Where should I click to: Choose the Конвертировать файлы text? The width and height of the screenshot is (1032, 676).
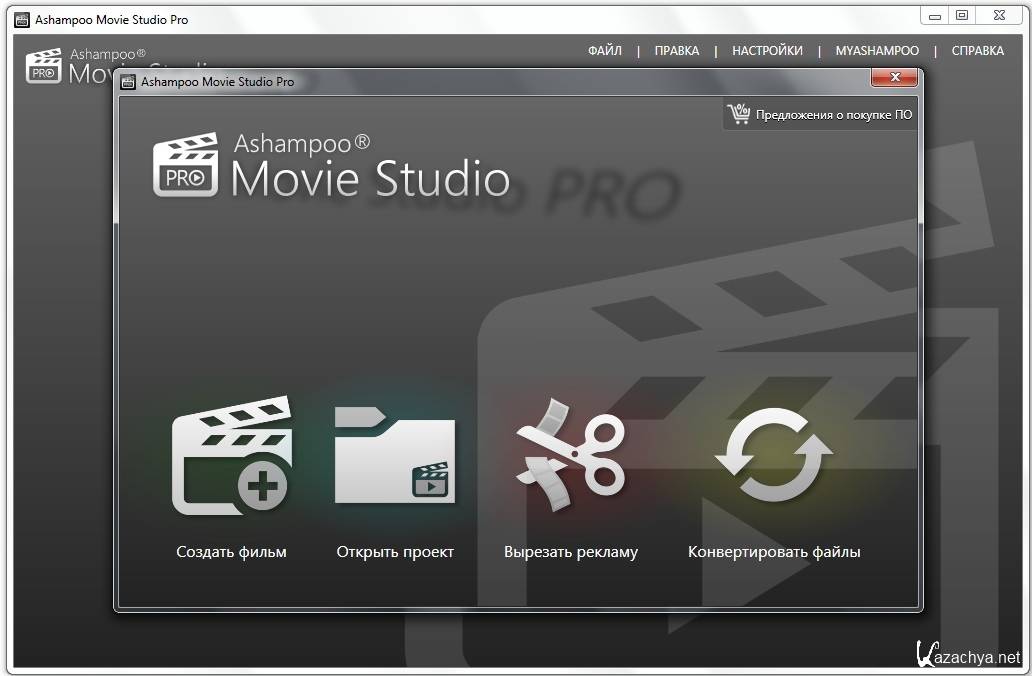click(774, 552)
